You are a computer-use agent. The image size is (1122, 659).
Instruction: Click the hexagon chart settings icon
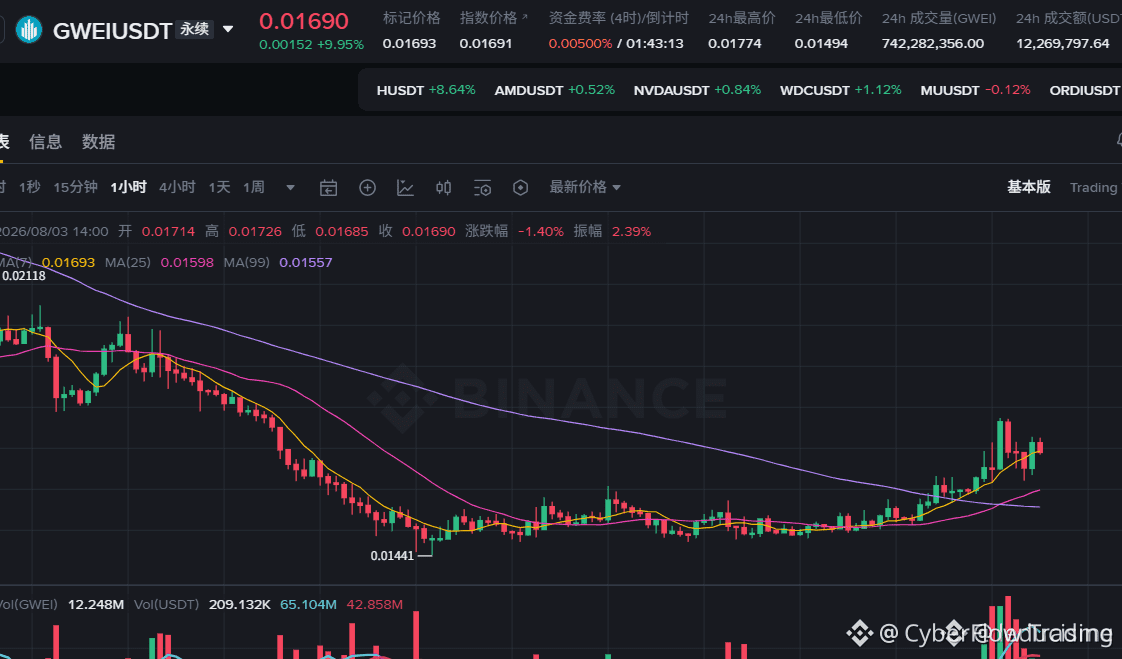[521, 187]
